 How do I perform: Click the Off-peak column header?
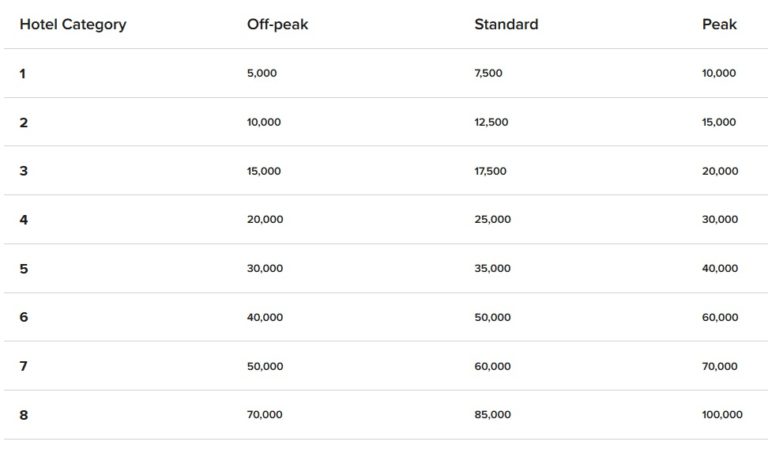coord(277,24)
